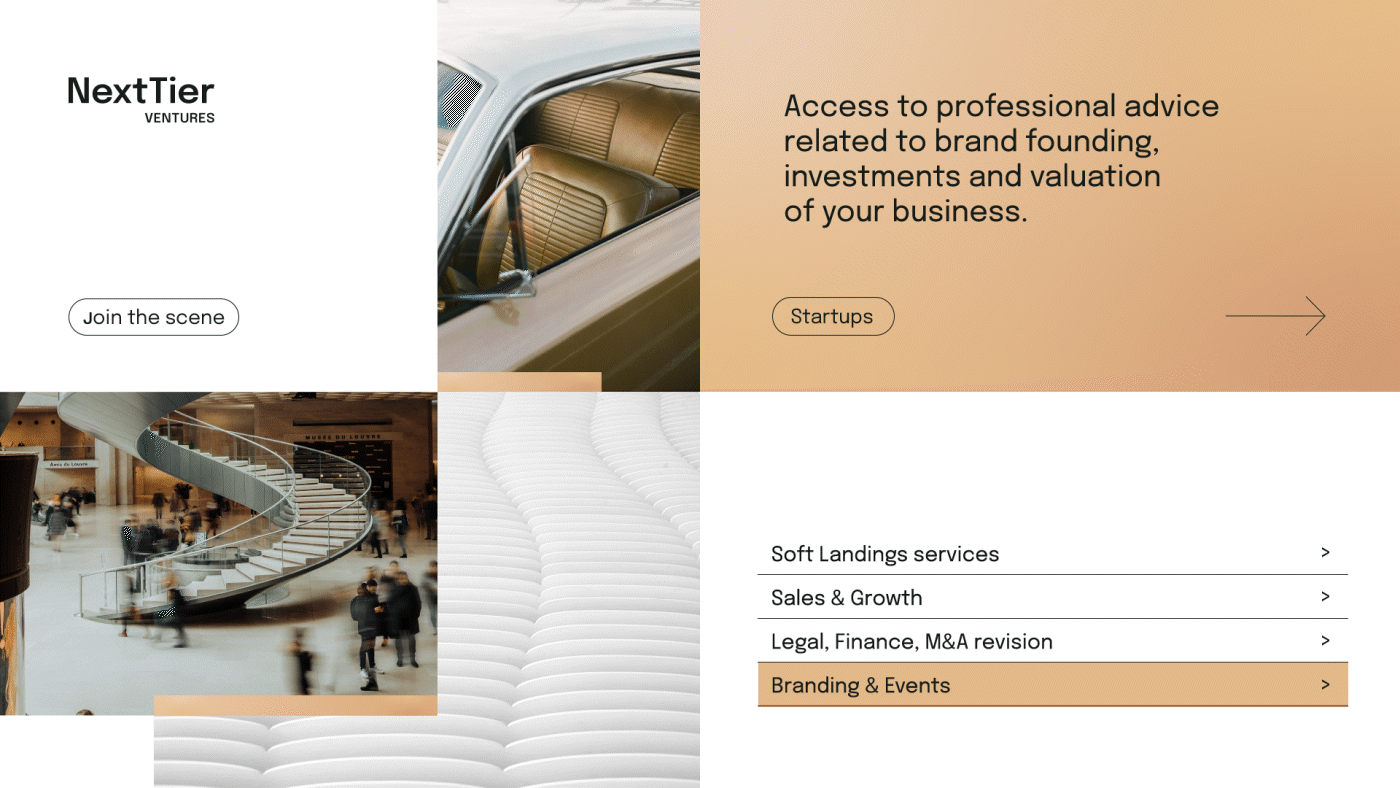Image resolution: width=1400 pixels, height=788 pixels.
Task: Expand chevron beside Branding & Events
Action: (1325, 684)
